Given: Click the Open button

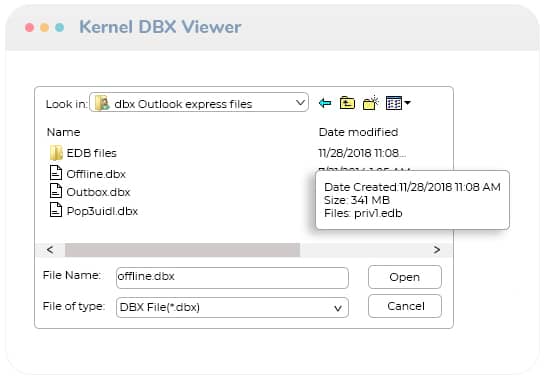Looking at the screenshot, I should (x=405, y=277).
